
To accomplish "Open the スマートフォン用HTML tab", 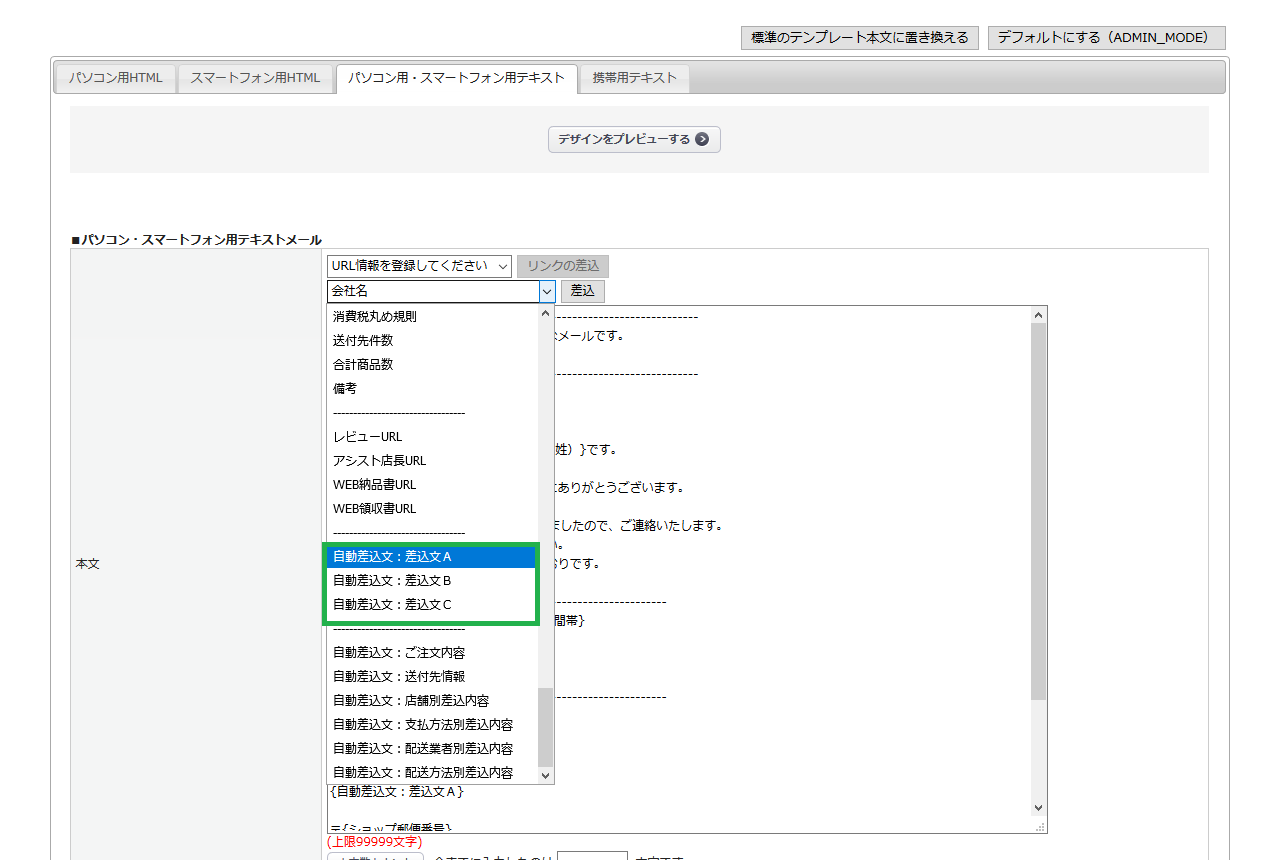I will (x=255, y=78).
